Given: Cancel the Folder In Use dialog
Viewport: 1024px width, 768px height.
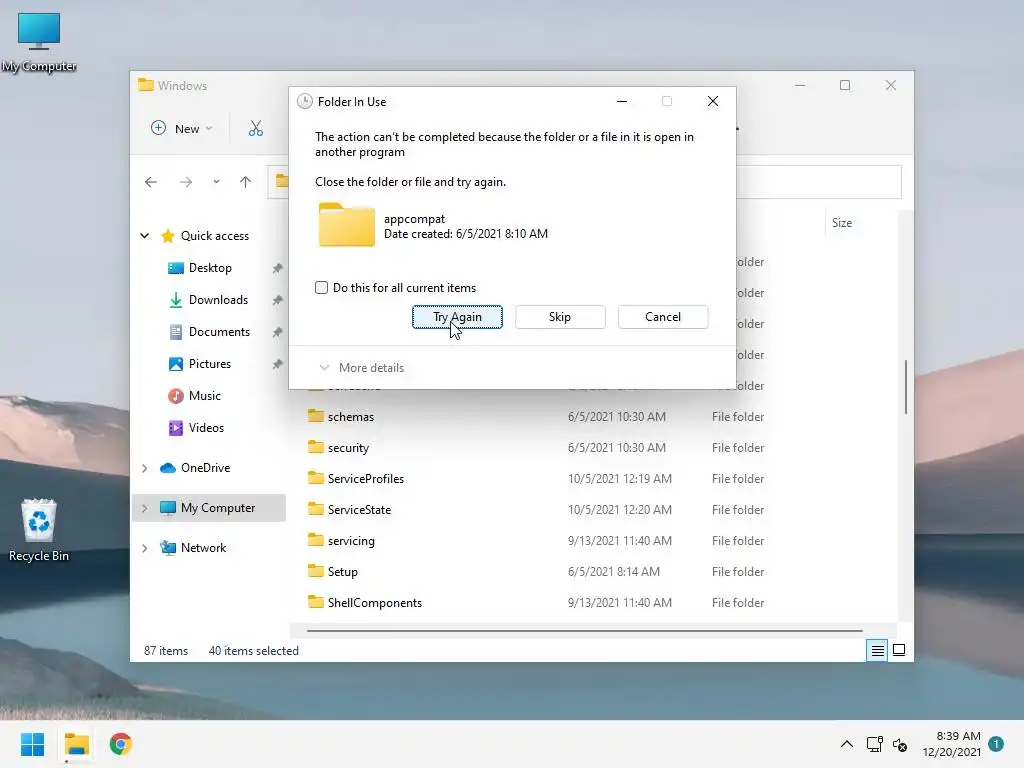Looking at the screenshot, I should pos(663,317).
